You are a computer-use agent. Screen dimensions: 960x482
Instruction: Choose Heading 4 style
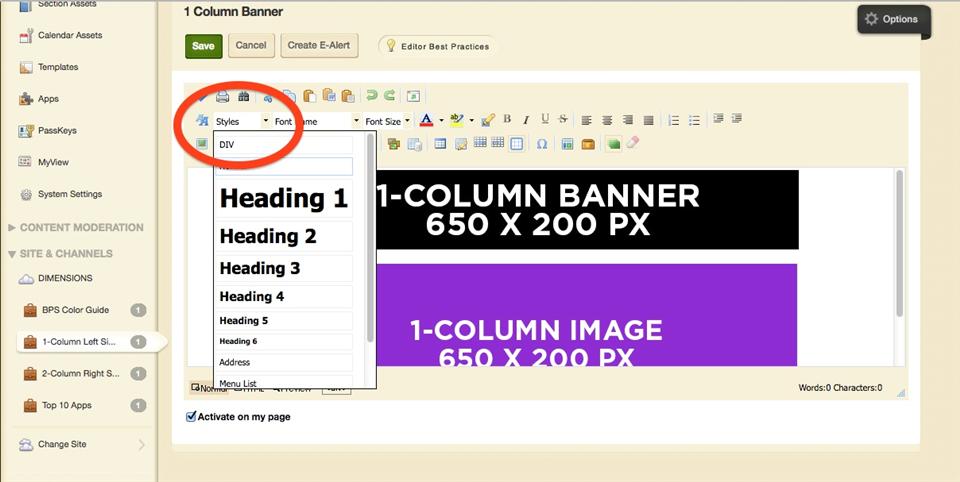click(284, 296)
